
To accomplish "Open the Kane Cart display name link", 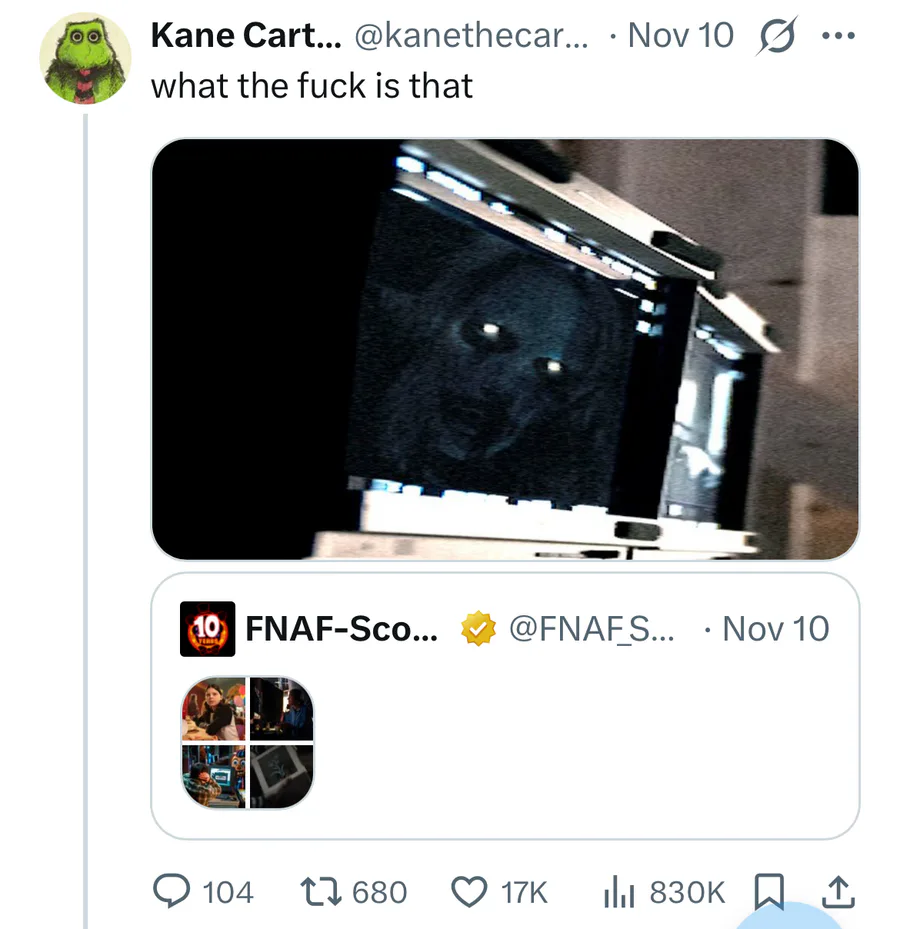I will pyautogui.click(x=245, y=37).
